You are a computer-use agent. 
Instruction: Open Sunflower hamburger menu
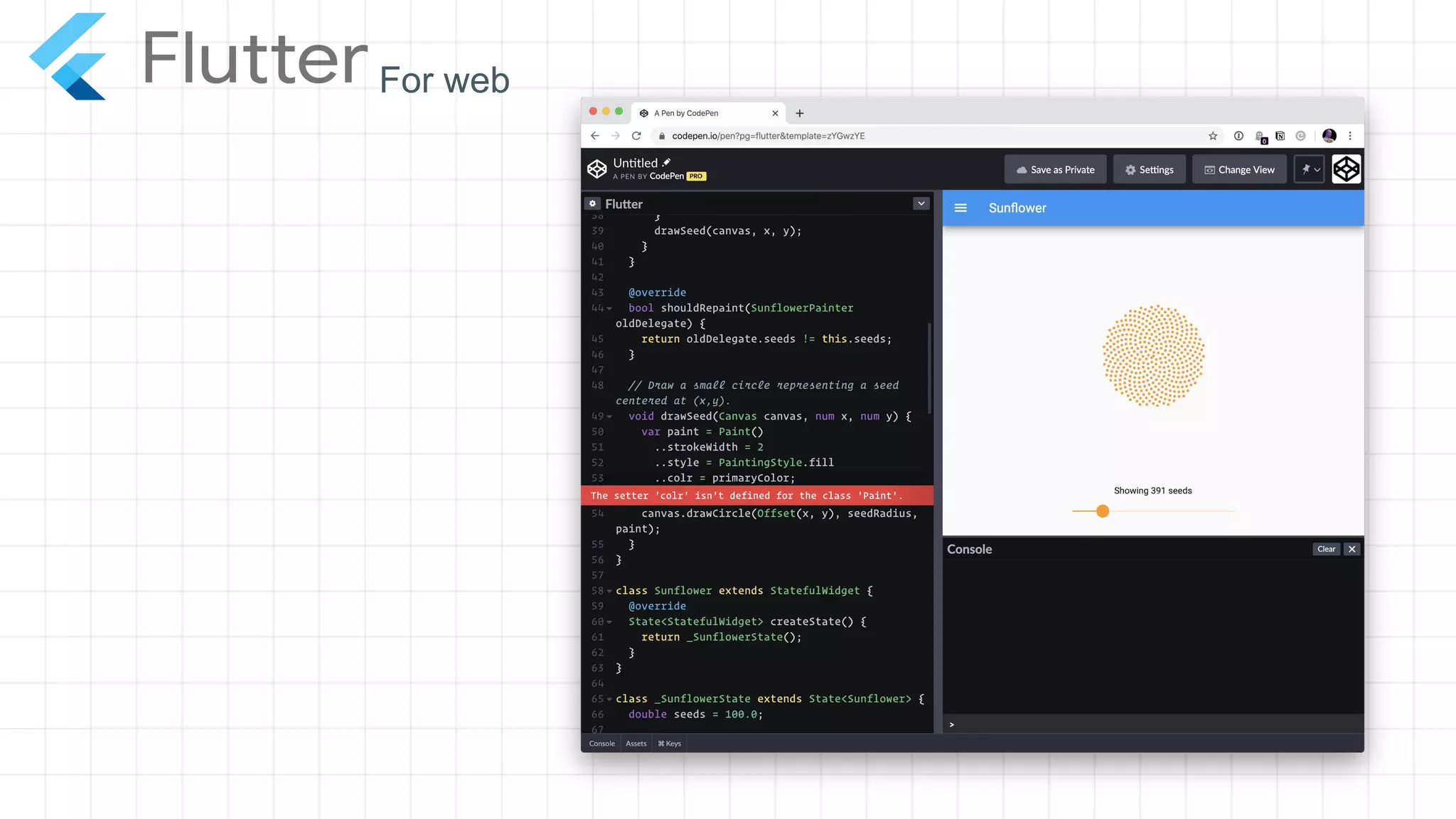(960, 208)
